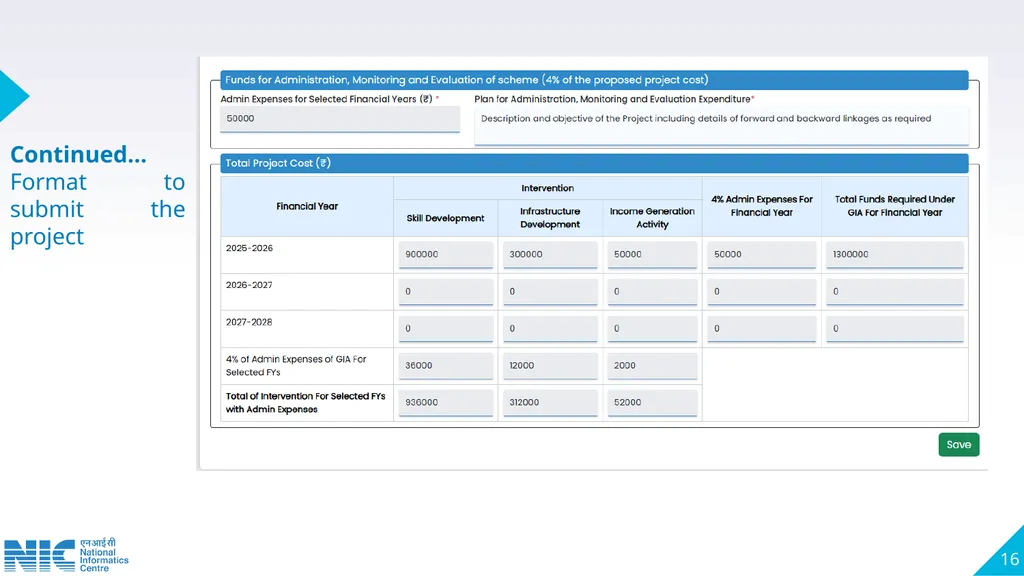1024x576 pixels.
Task: Select 2025-2026 Infrastructure Development field with 300000
Action: [x=550, y=255]
